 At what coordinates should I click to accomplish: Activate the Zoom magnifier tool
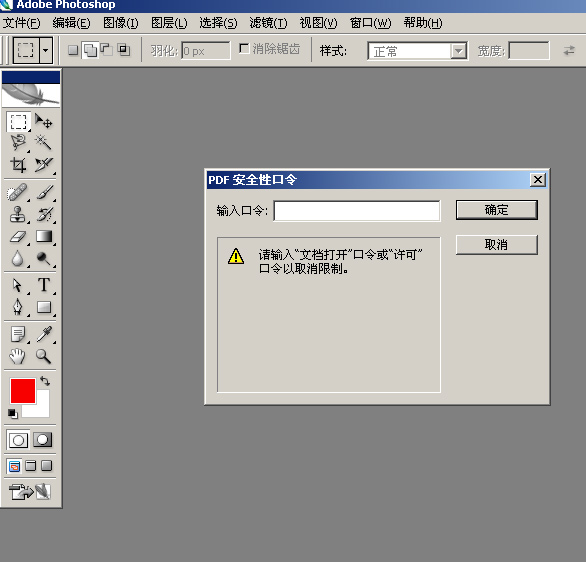click(x=43, y=356)
